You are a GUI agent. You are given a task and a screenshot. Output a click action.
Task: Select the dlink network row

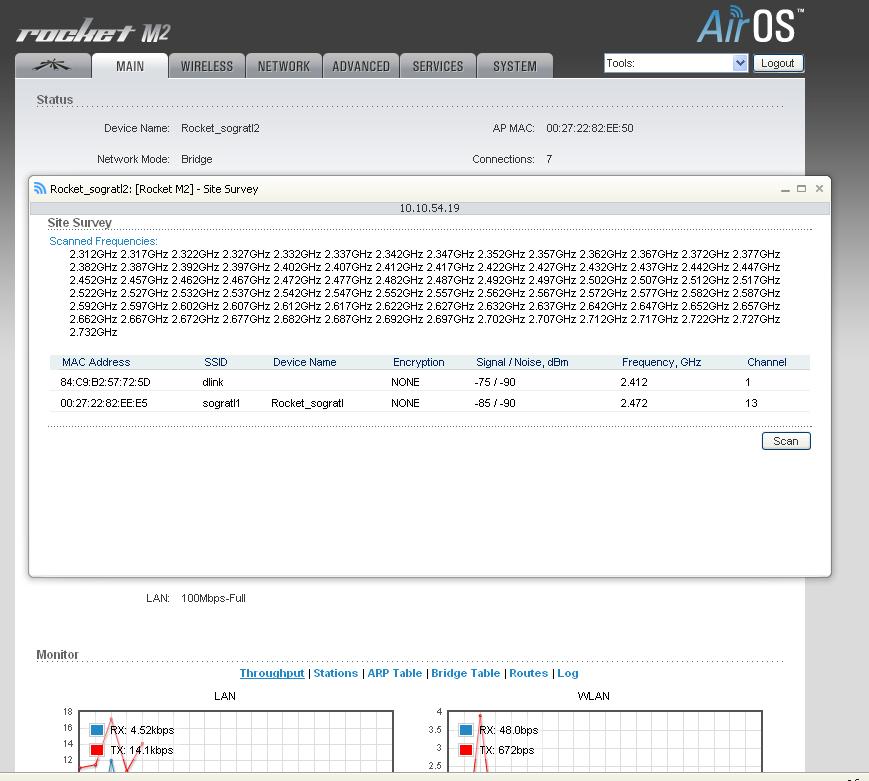pyautogui.click(x=428, y=382)
